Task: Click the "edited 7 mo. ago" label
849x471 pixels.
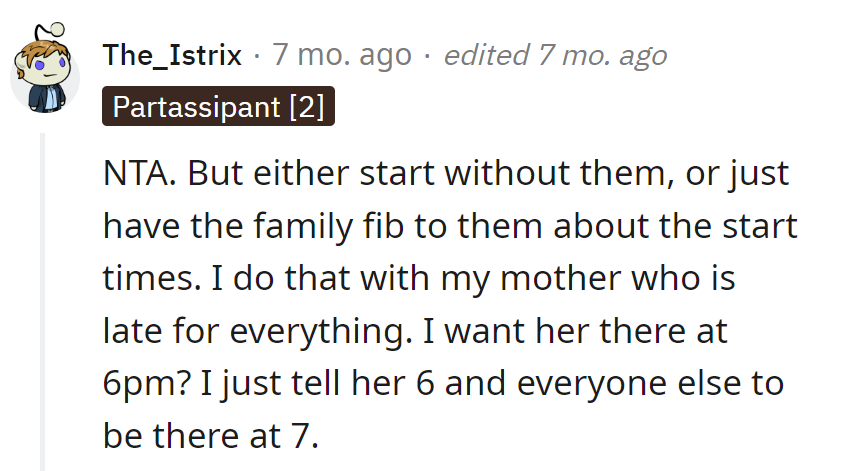Action: coord(555,55)
